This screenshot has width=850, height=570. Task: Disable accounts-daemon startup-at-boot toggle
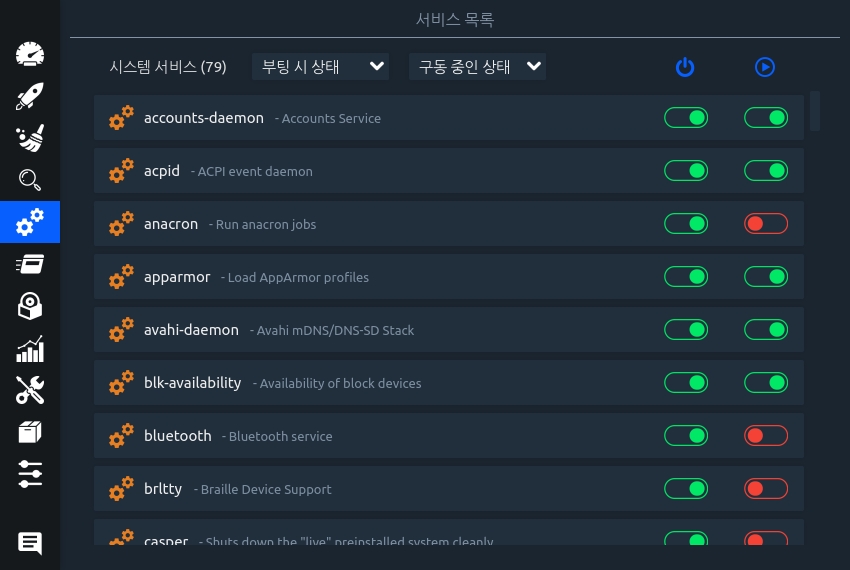[x=686, y=118]
